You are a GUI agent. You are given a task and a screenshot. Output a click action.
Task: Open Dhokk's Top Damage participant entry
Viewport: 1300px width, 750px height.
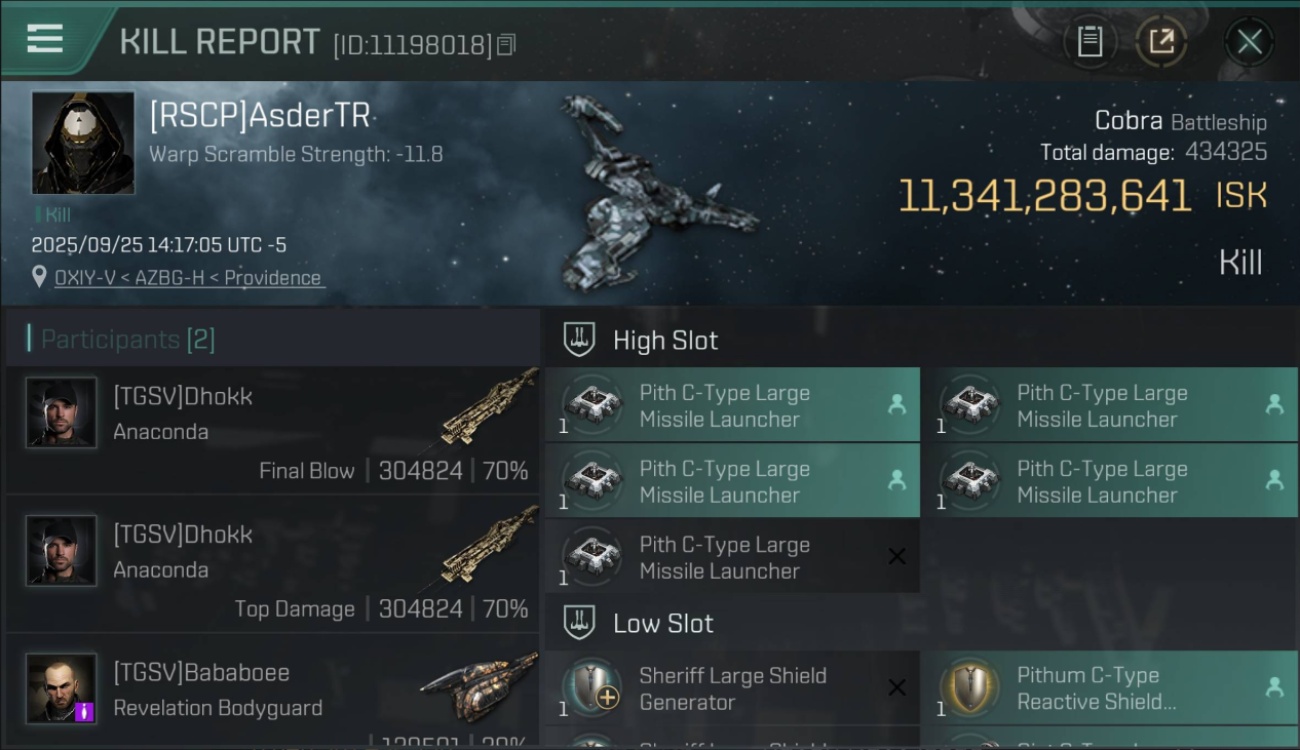point(272,568)
